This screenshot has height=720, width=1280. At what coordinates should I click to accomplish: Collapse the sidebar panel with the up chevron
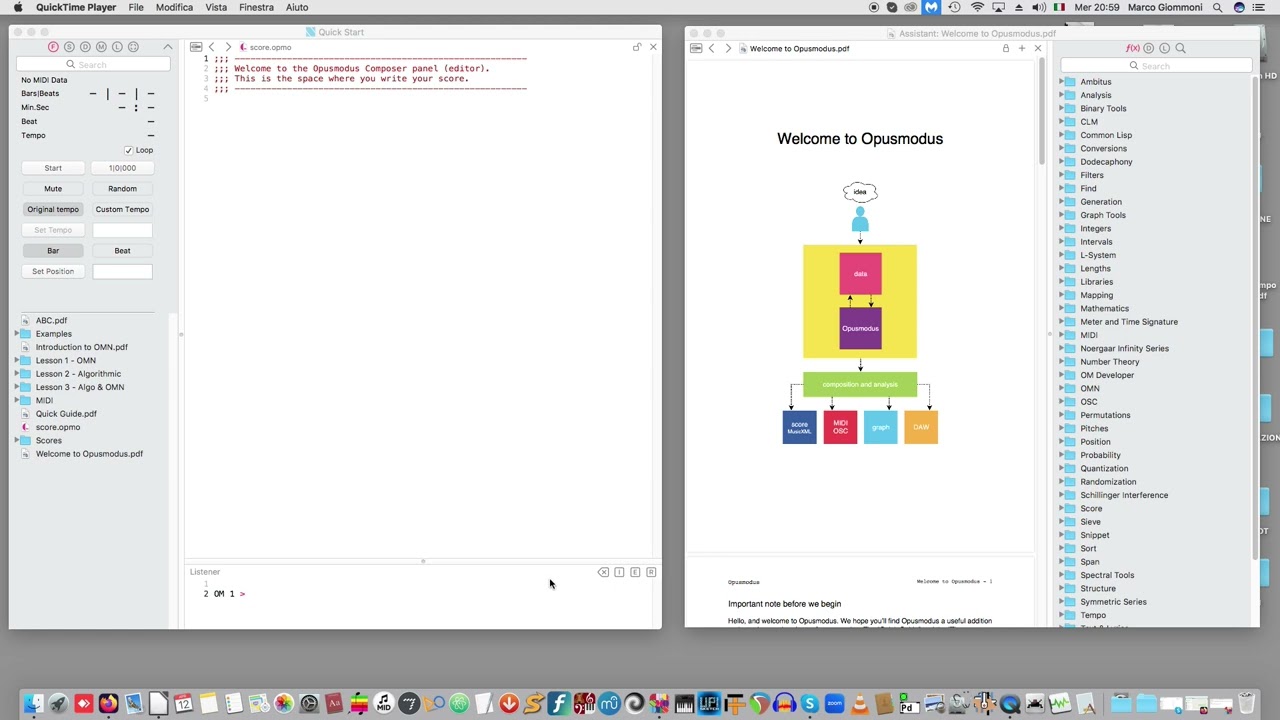(x=168, y=47)
